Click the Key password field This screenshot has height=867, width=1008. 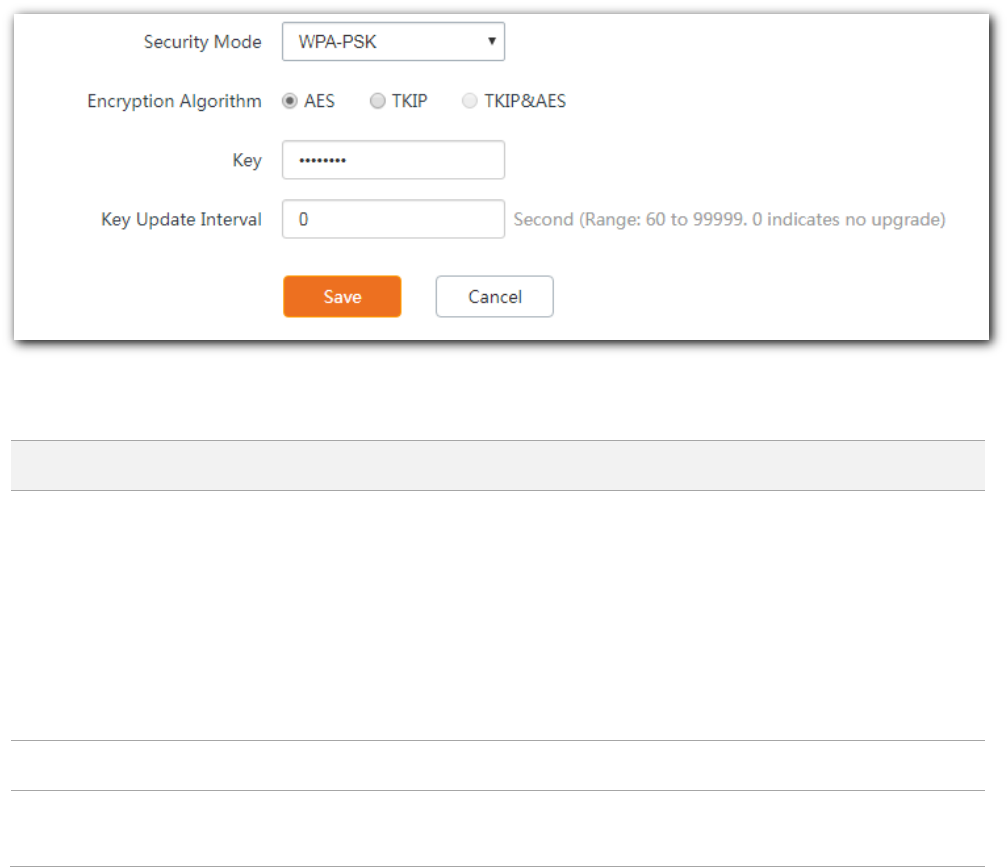pos(393,160)
